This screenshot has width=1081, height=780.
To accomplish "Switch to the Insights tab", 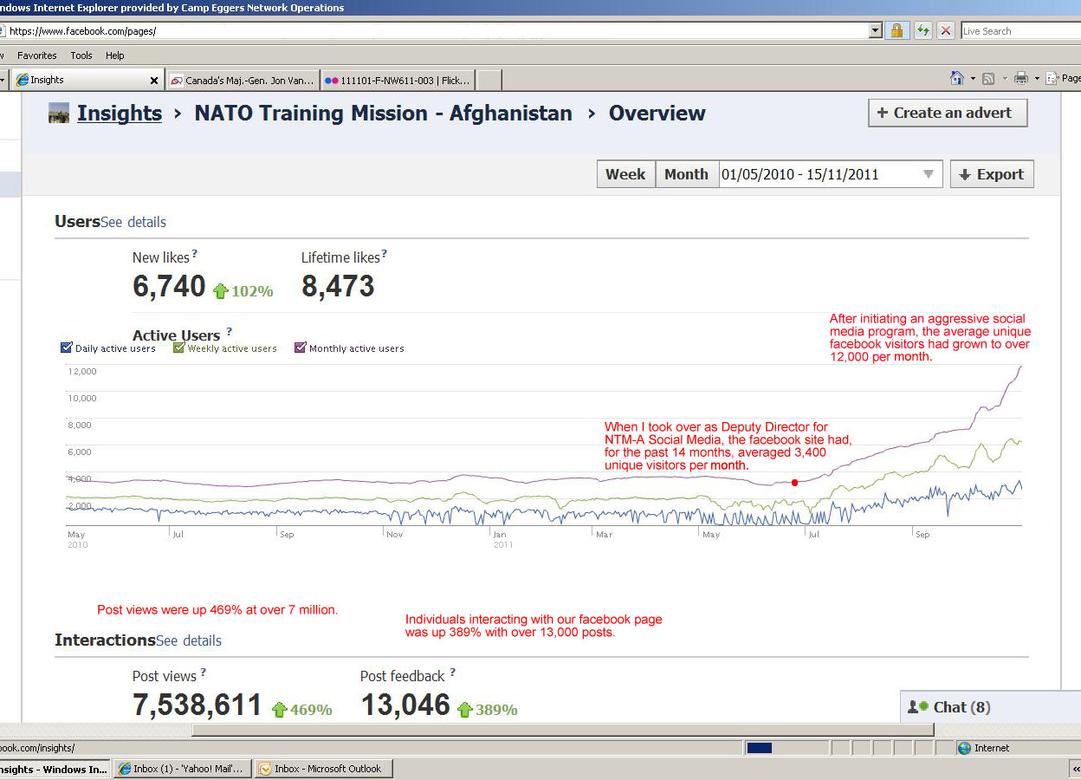I will 86,80.
